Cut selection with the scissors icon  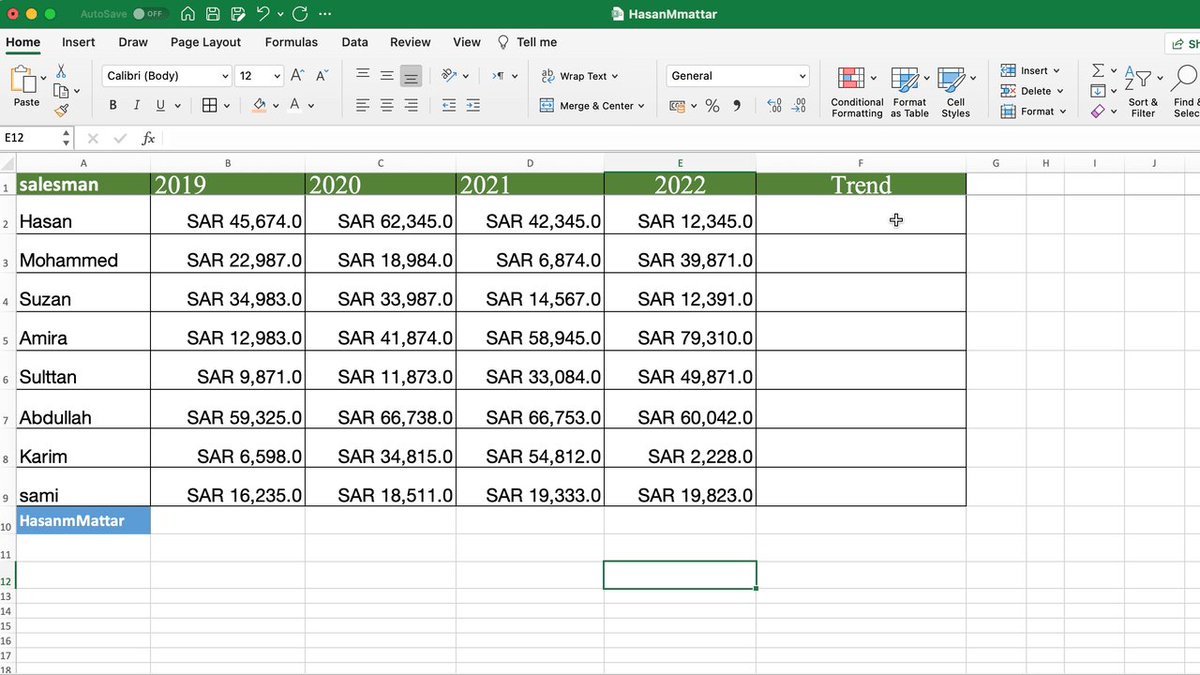tap(61, 71)
